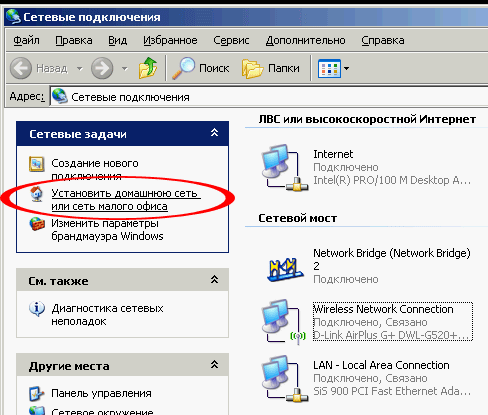488x415 pixels.
Task: Click Intel(R) PRO/100 M Desktop adapter text
Action: click(x=392, y=180)
